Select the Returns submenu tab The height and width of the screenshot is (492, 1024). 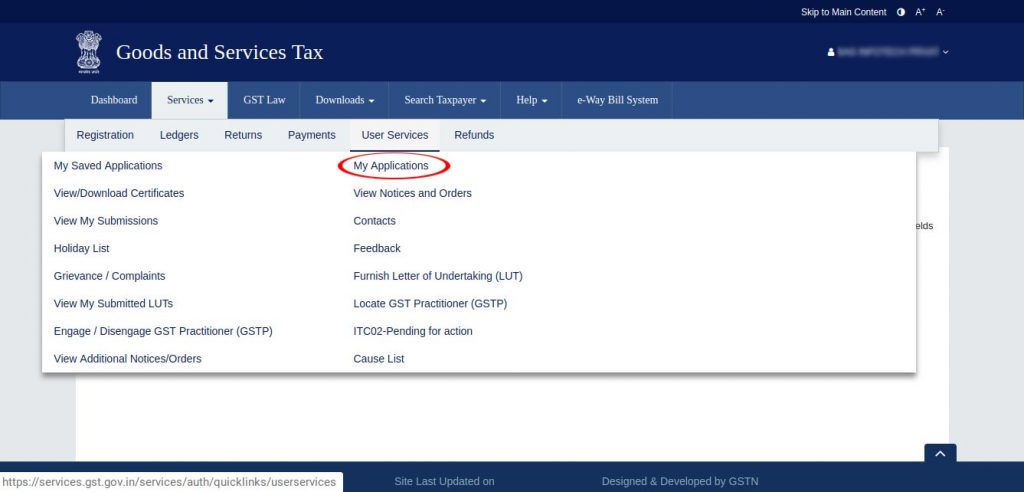pos(243,135)
